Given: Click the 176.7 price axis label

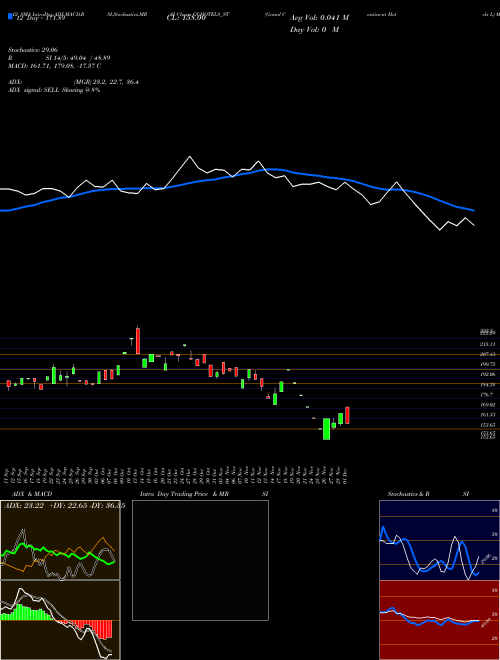Looking at the screenshot, I should pos(487,394).
